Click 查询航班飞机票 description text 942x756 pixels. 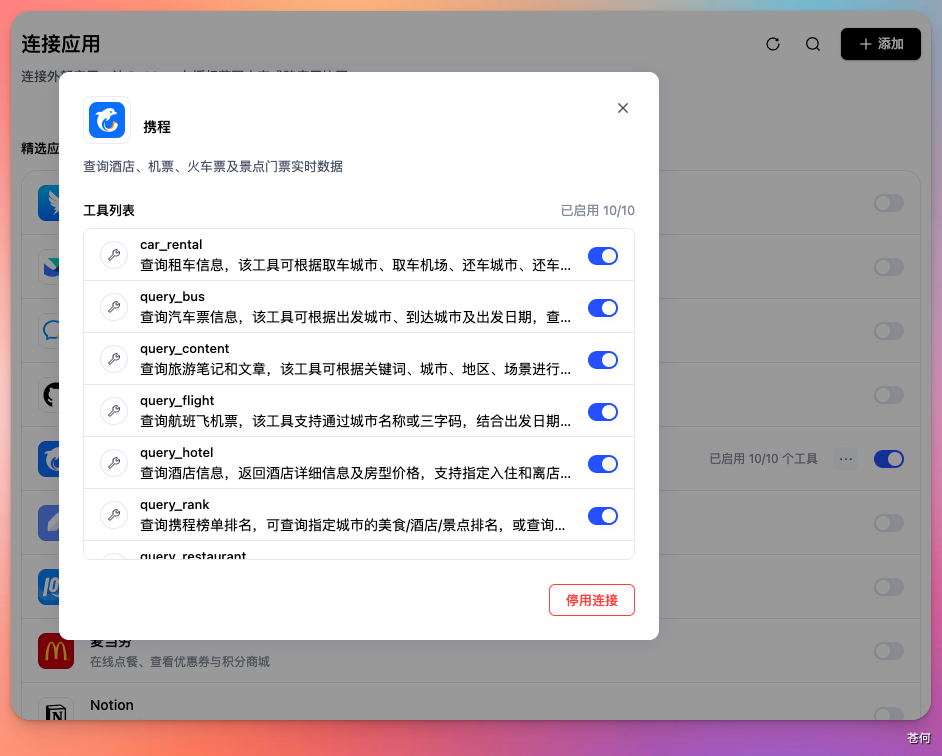tap(356, 421)
